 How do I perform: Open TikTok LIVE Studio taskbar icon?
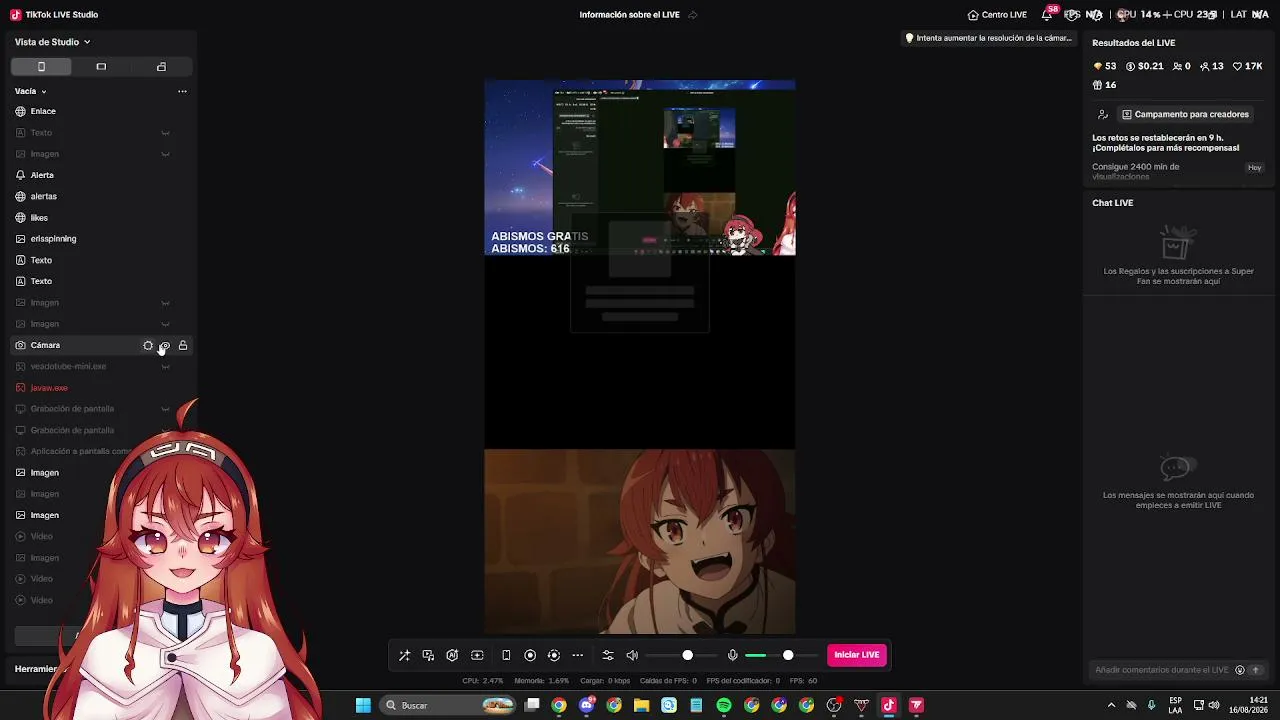(x=888, y=705)
